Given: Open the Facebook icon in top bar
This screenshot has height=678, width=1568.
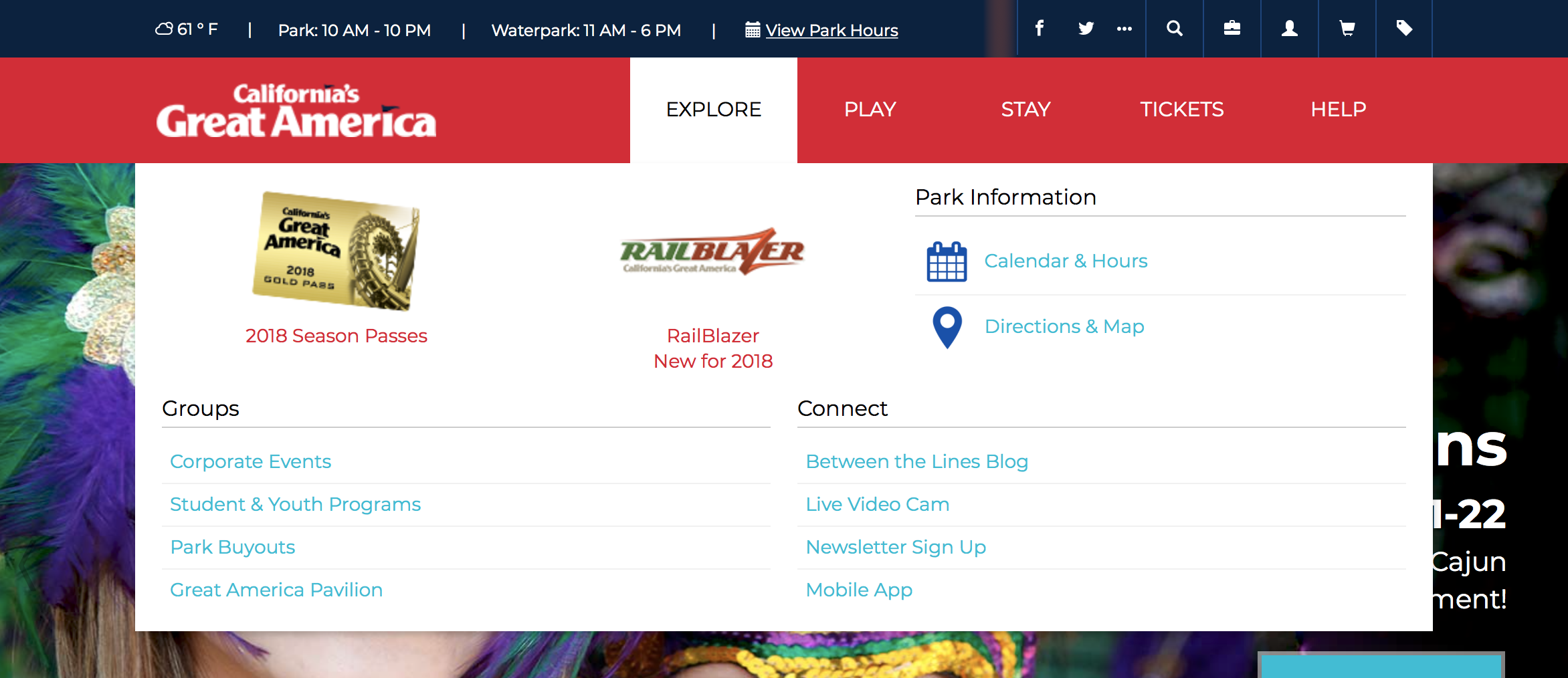Looking at the screenshot, I should coord(1040,28).
